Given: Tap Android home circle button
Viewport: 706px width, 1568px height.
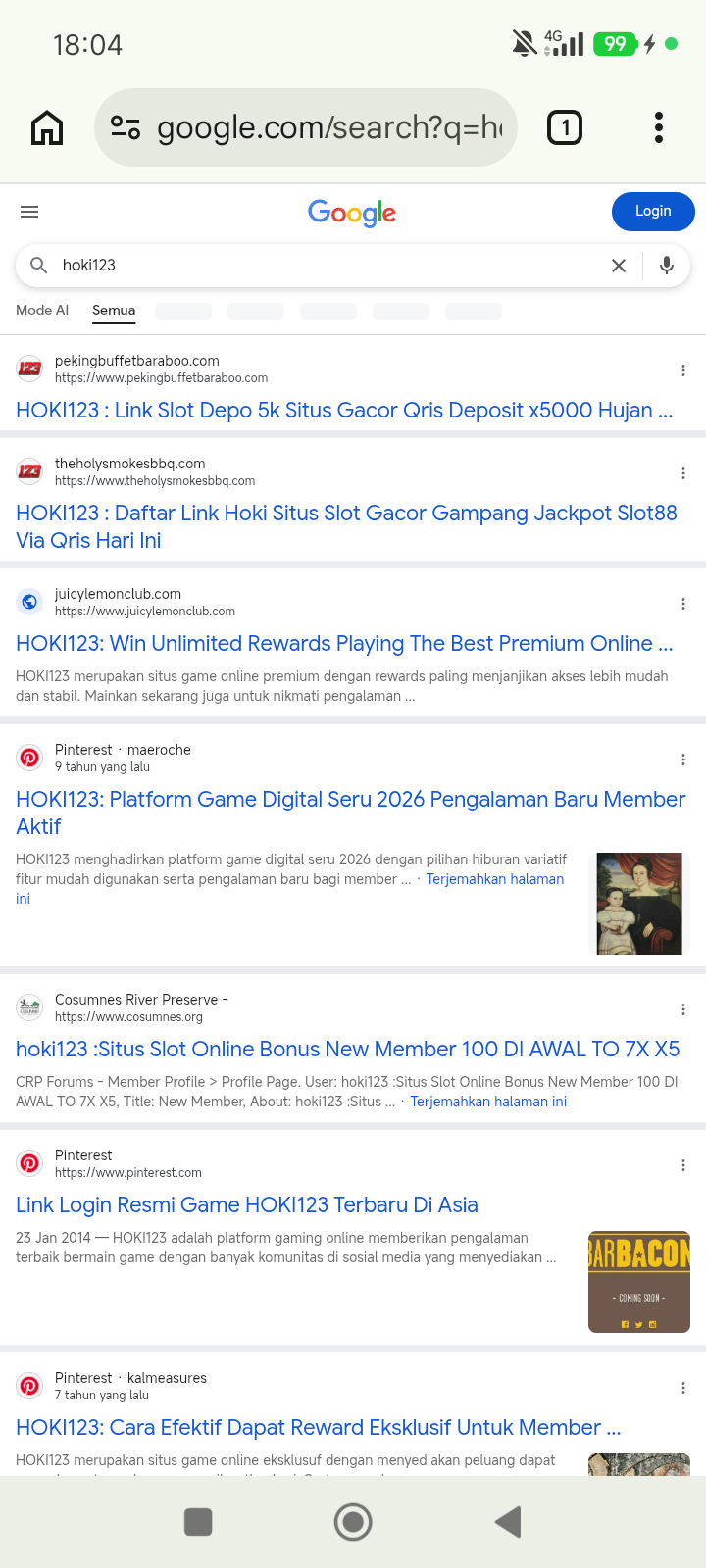Looking at the screenshot, I should click(x=353, y=1522).
